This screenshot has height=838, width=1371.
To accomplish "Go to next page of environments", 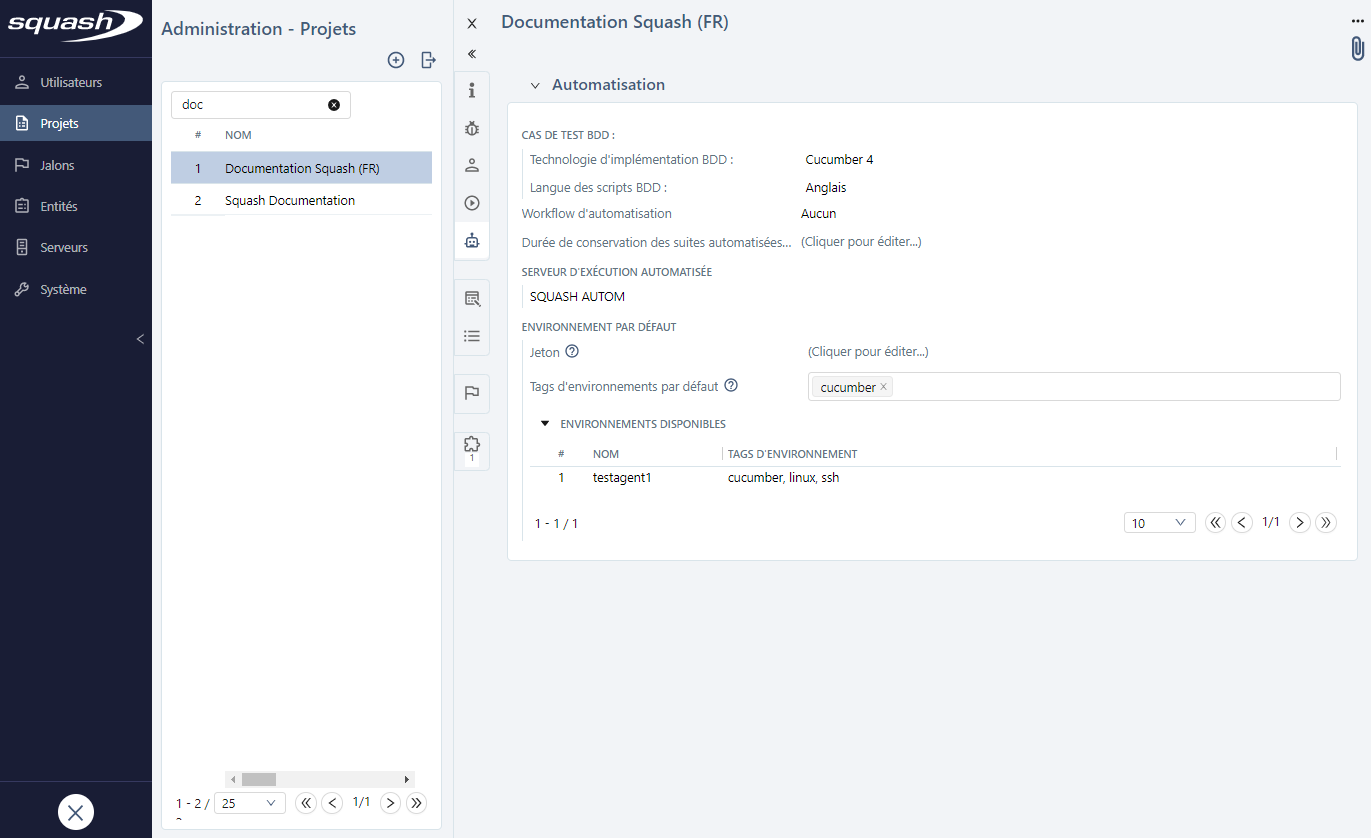I will tap(1300, 522).
